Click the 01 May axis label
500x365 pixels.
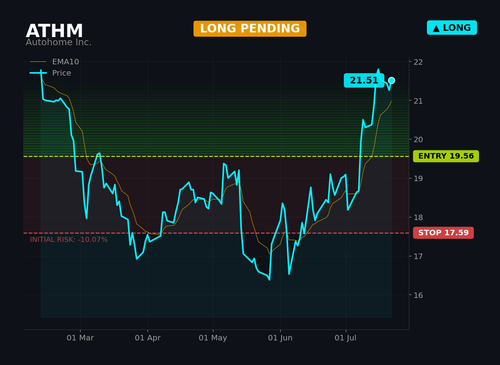pos(213,338)
